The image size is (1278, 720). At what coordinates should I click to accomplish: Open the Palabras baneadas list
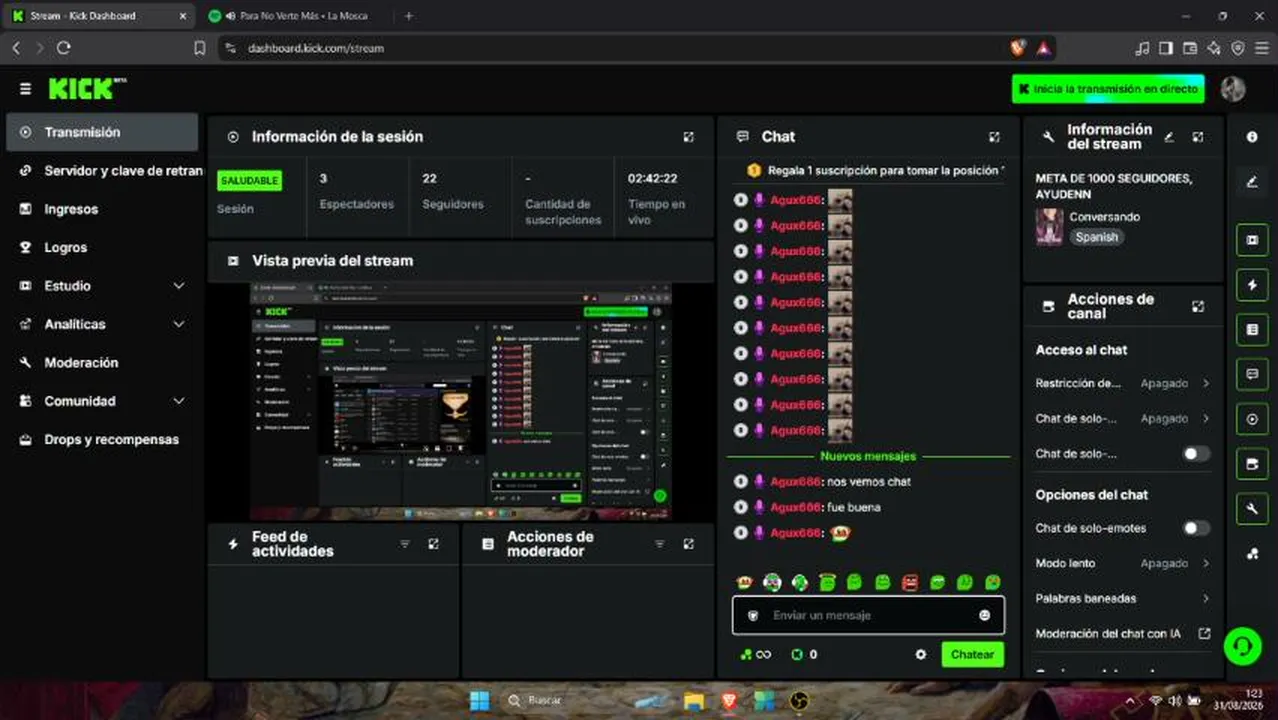[1123, 598]
